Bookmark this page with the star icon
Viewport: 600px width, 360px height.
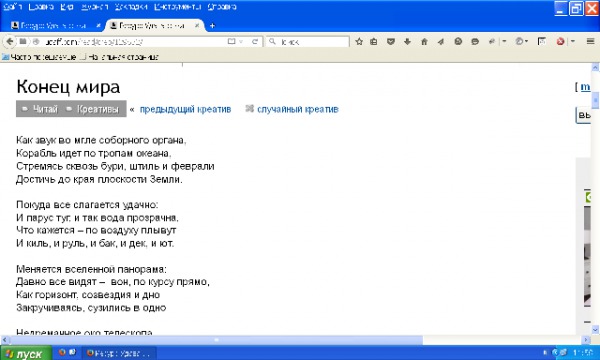(x=359, y=41)
